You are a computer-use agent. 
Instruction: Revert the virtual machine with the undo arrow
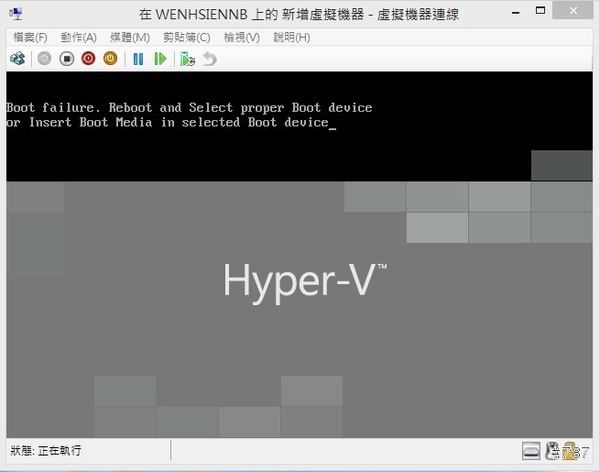[x=210, y=59]
